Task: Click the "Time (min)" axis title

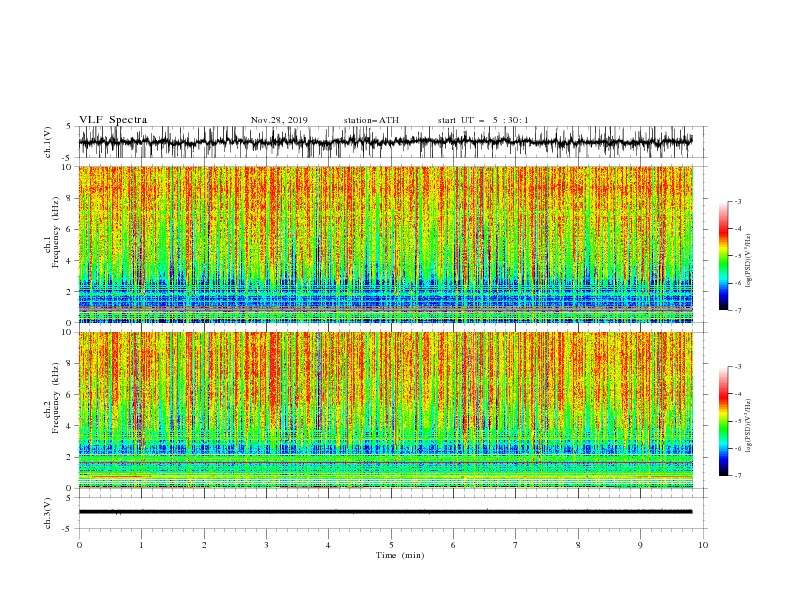Action: point(400,555)
